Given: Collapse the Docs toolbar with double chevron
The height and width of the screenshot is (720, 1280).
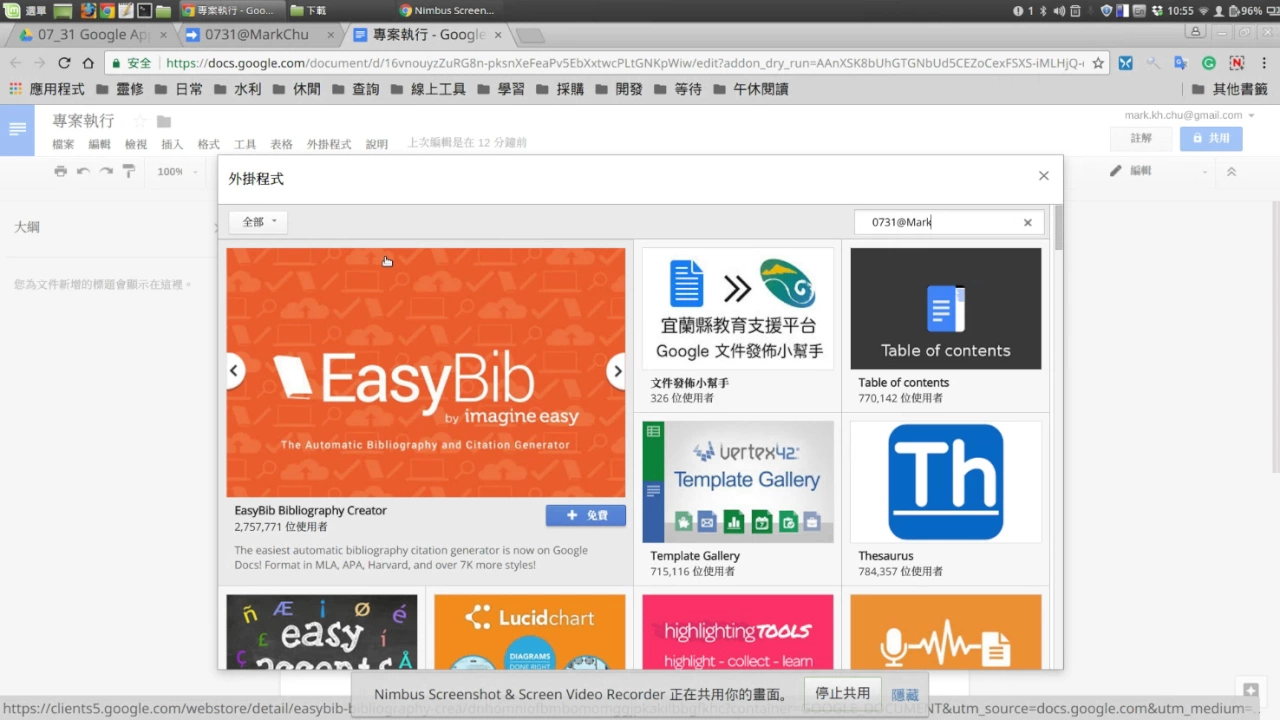Looking at the screenshot, I should [1231, 171].
